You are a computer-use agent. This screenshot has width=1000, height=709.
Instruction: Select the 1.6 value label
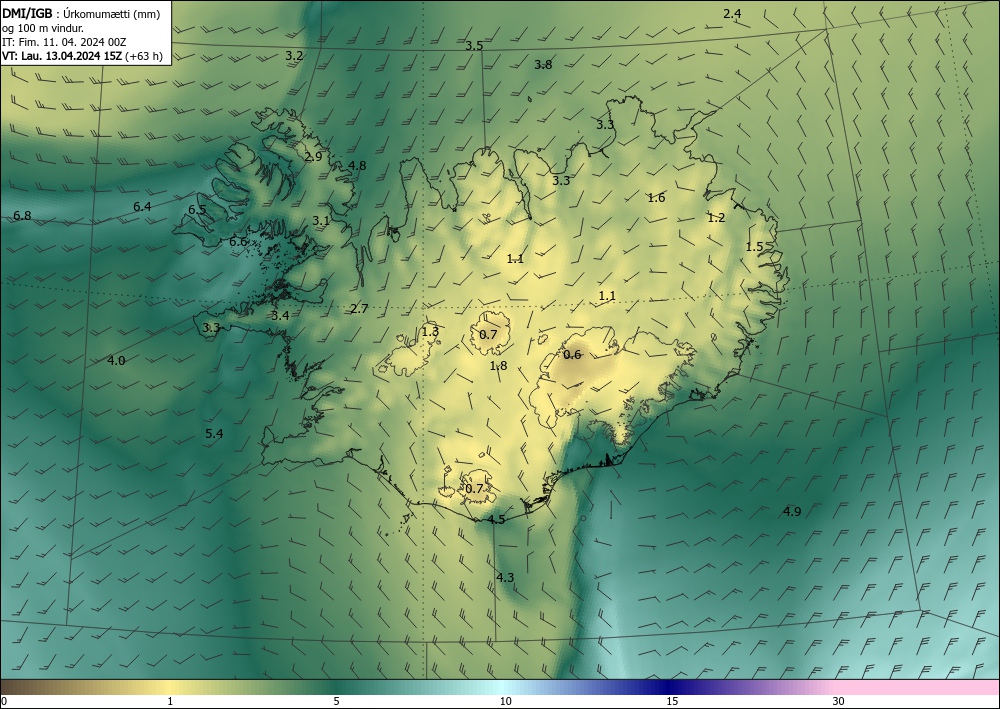pos(656,198)
